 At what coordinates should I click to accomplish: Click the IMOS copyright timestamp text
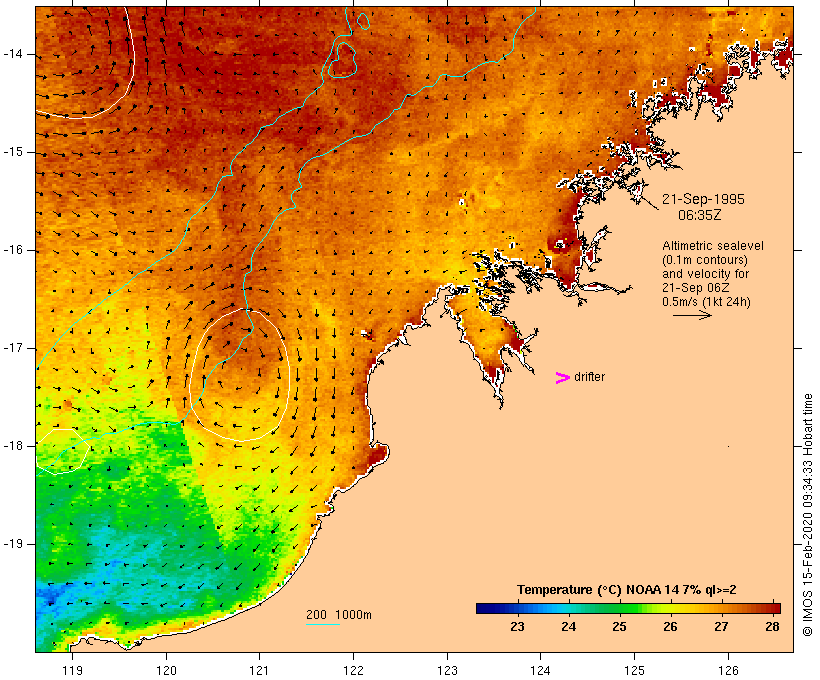[807, 515]
